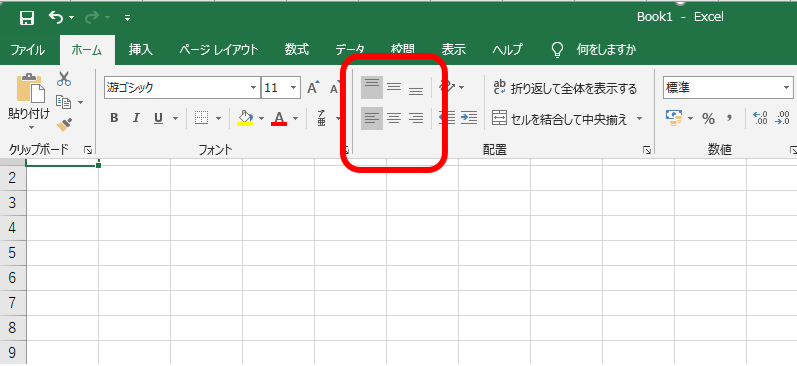Image resolution: width=797 pixels, height=366 pixels.
Task: Apply red font color A
Action: (279, 118)
